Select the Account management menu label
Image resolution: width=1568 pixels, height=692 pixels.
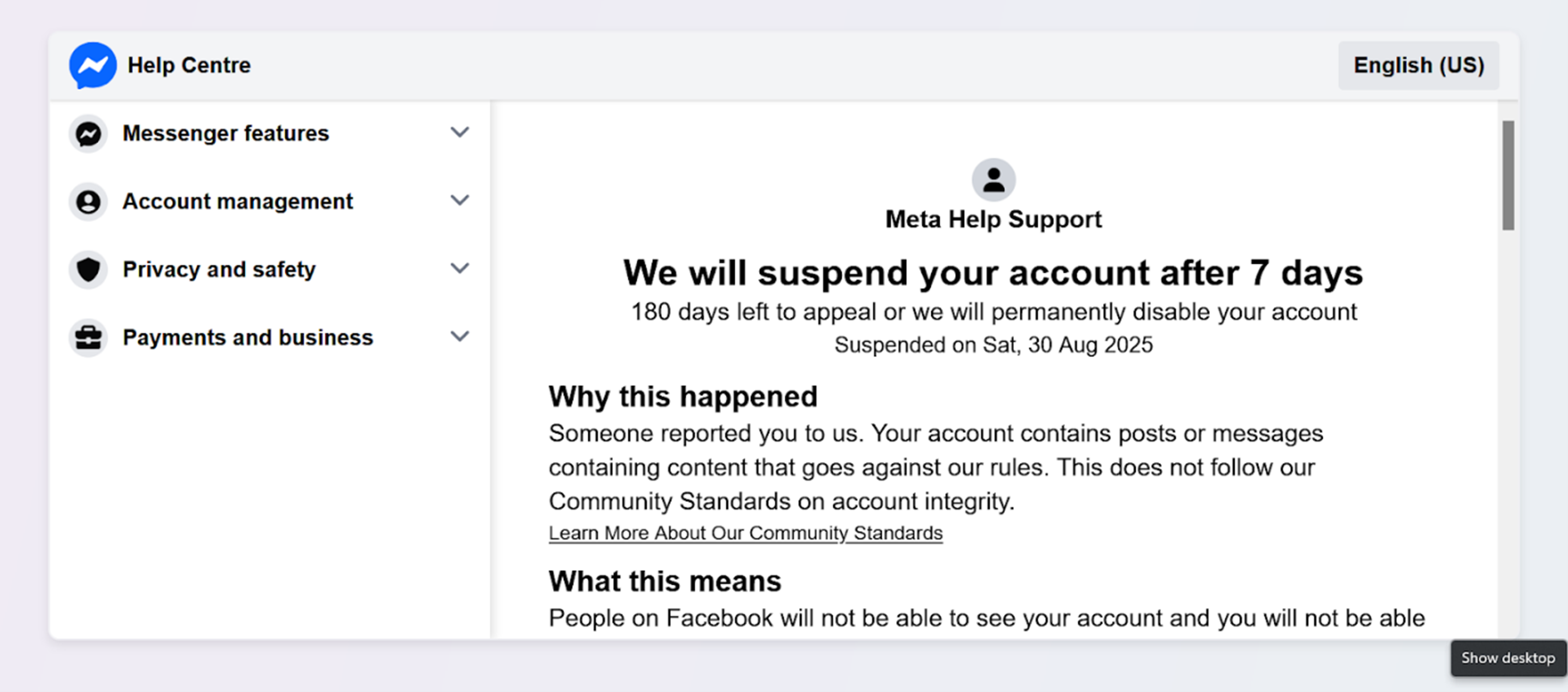237,201
